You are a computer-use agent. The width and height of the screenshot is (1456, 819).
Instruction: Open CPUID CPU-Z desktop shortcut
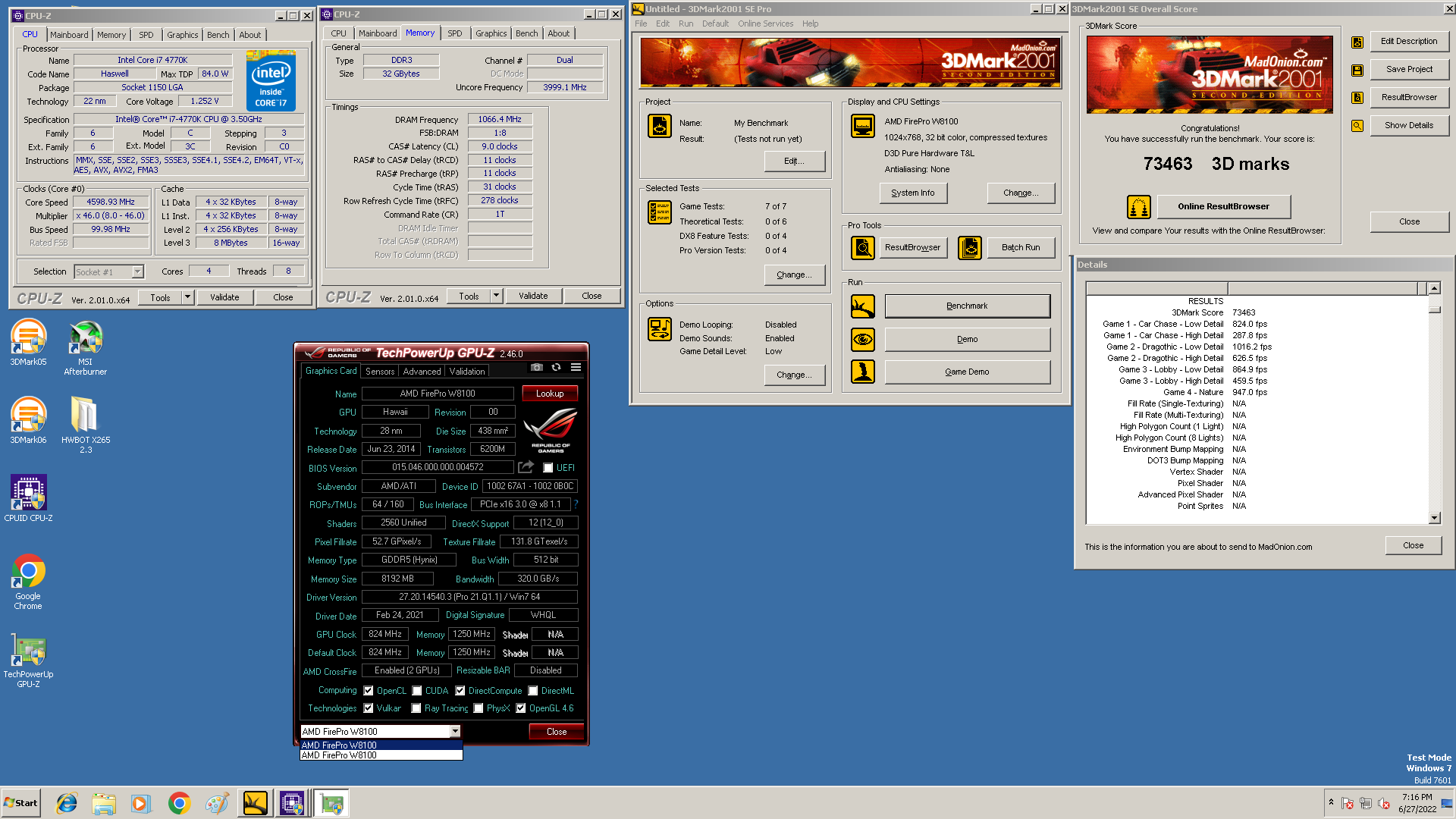click(x=28, y=499)
